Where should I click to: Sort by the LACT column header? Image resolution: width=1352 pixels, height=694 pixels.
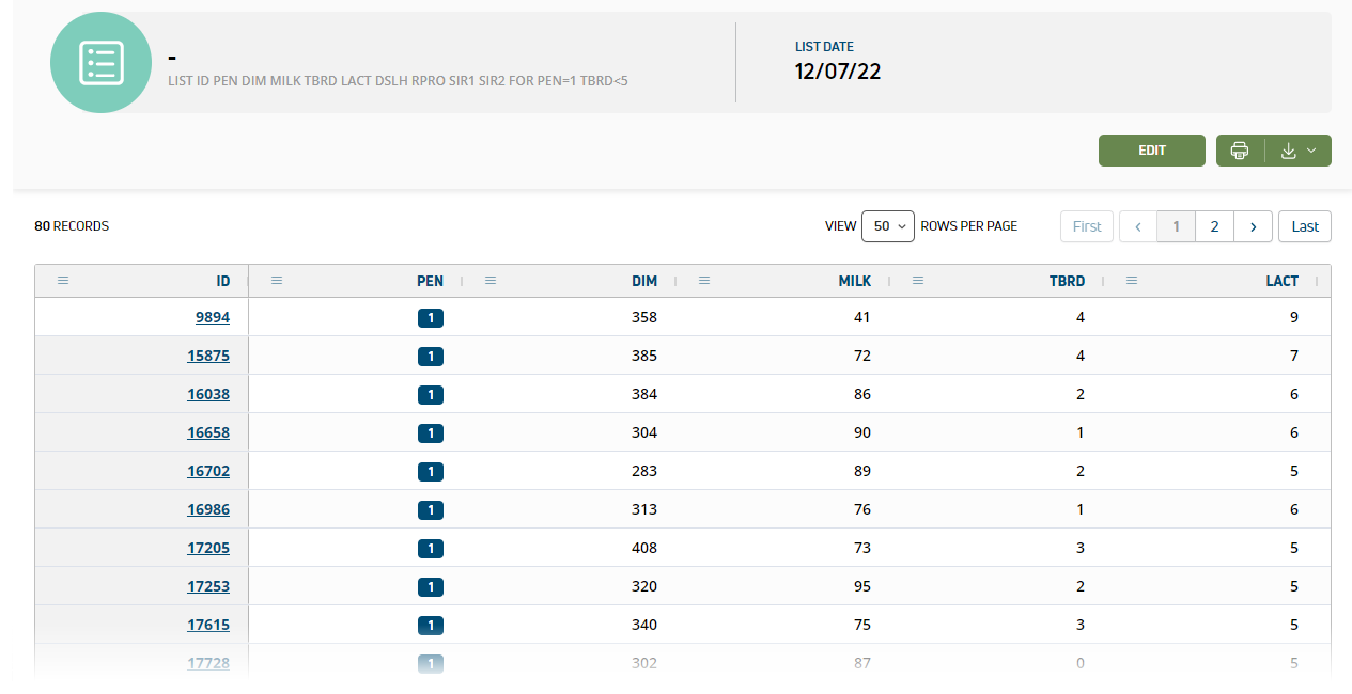(x=1282, y=281)
